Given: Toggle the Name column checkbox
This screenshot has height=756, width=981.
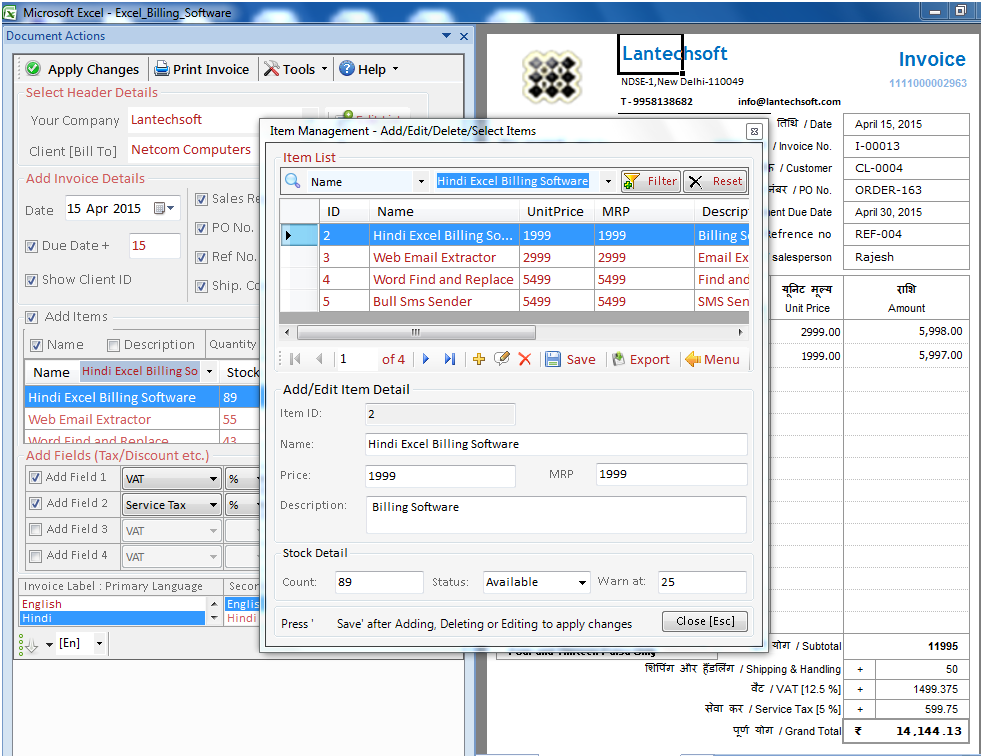Looking at the screenshot, I should coord(36,345).
